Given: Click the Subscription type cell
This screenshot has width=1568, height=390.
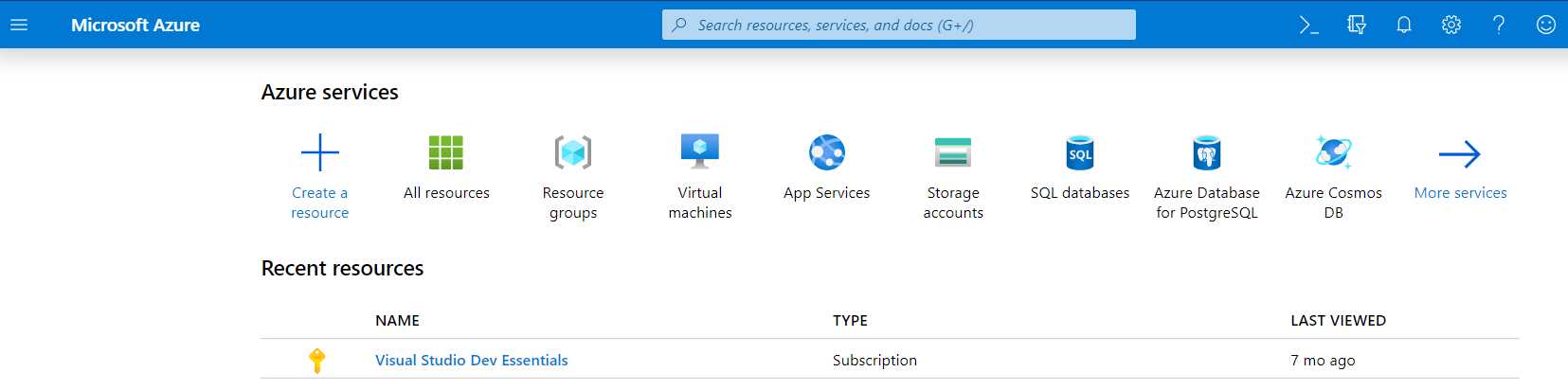Looking at the screenshot, I should pyautogui.click(x=874, y=361).
